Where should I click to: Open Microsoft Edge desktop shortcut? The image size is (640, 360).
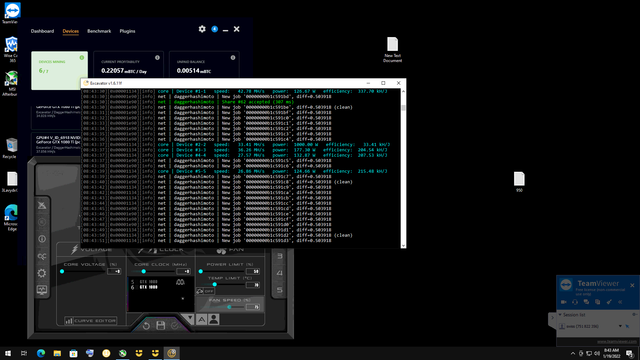(x=11, y=218)
